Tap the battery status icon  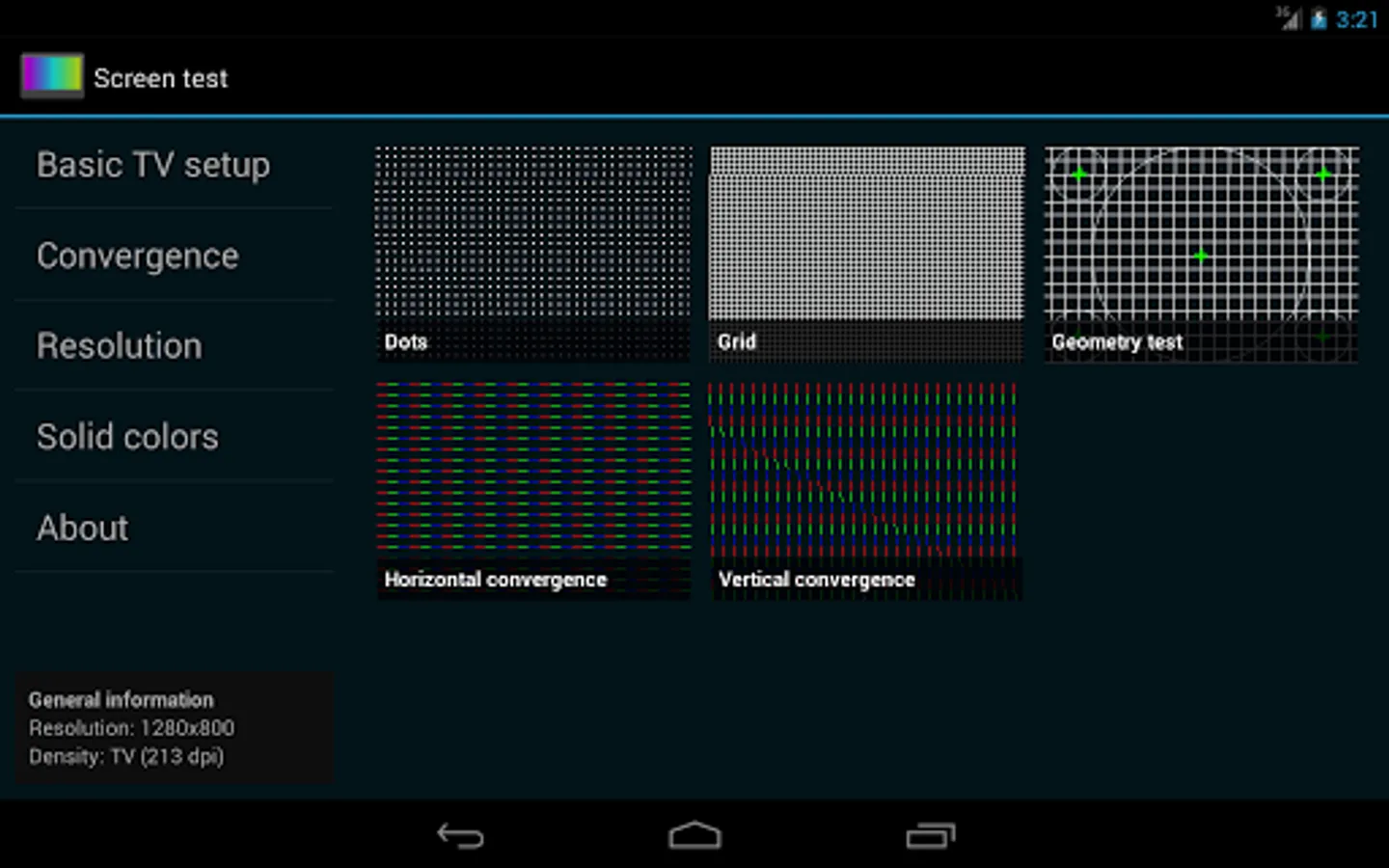coord(1319,19)
